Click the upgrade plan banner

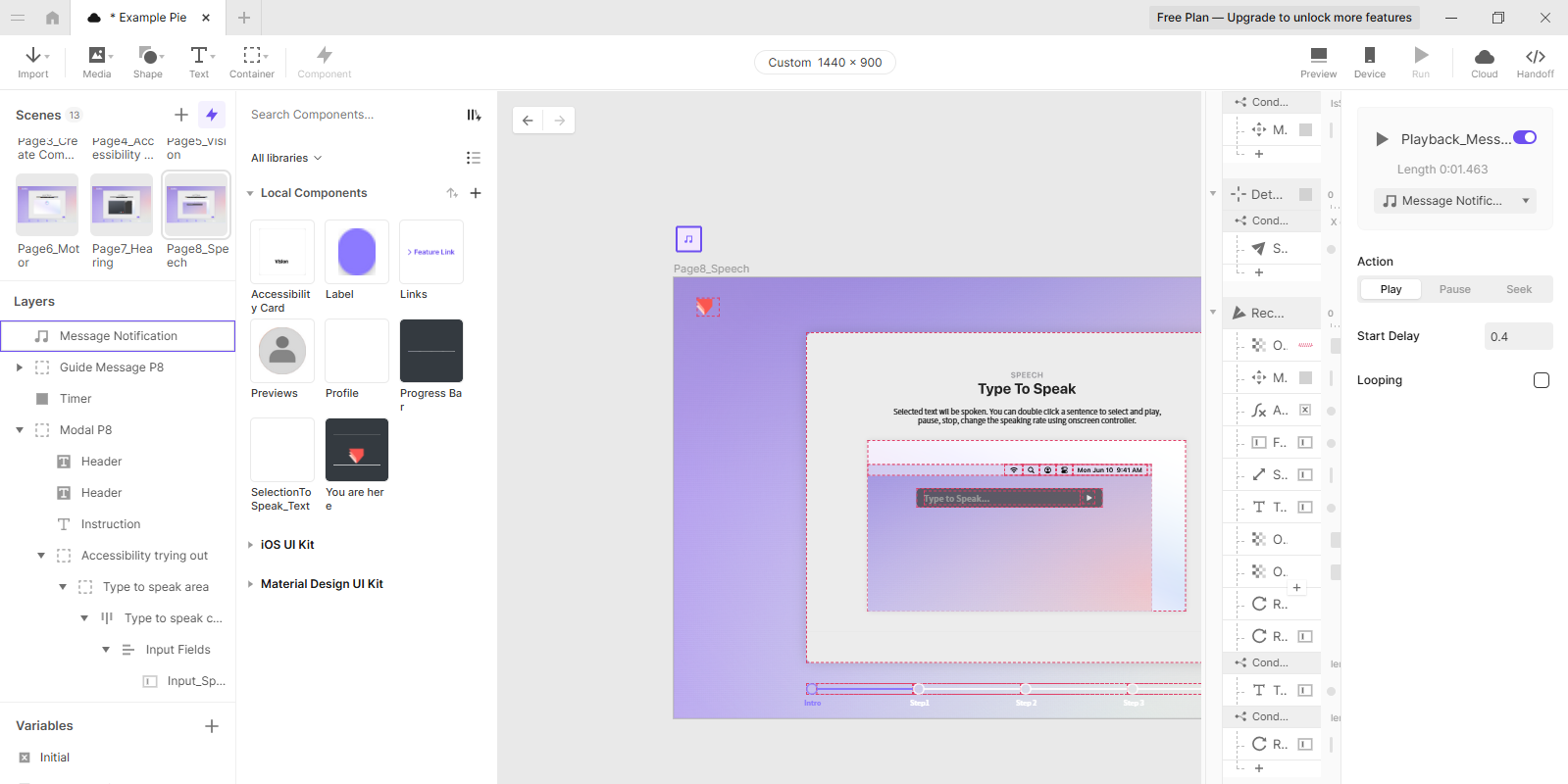click(1284, 18)
